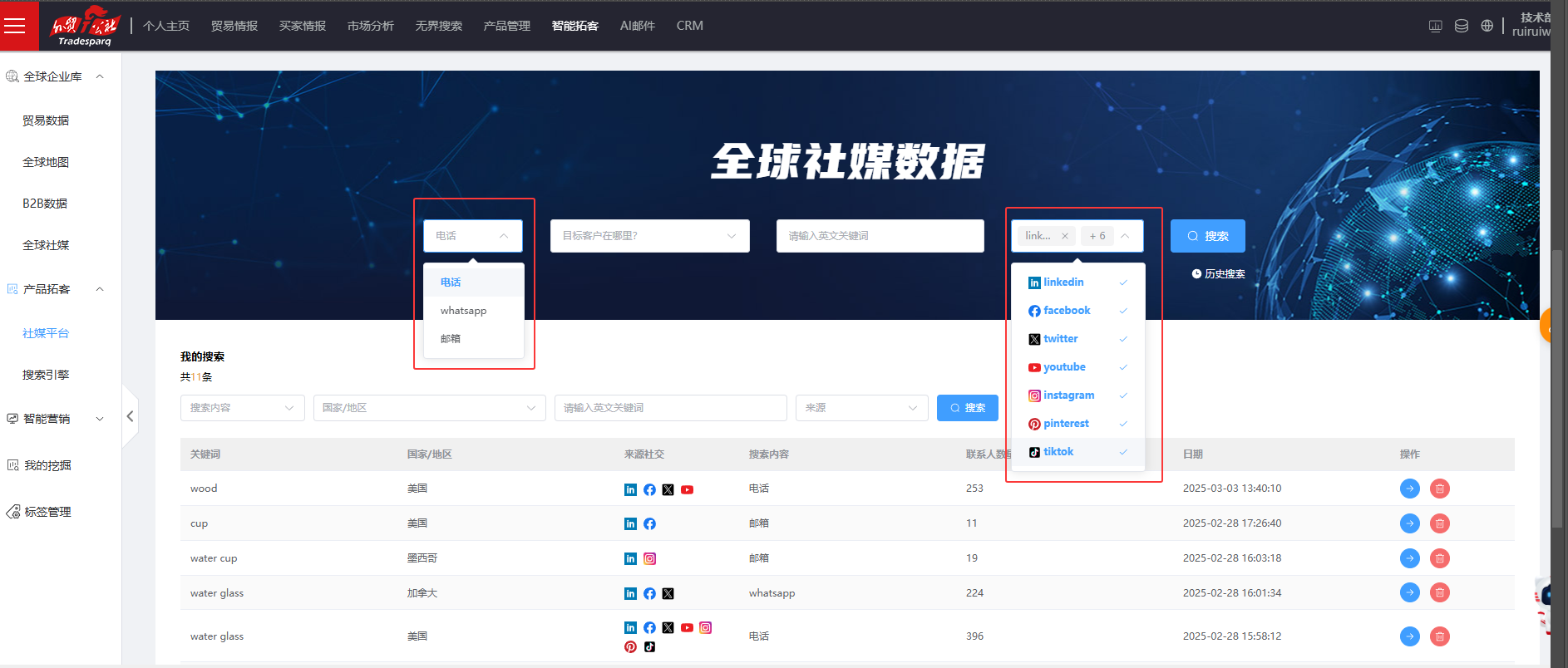The image size is (1568, 668).
Task: Collapse the left sidebar panel arrow
Action: [130, 416]
